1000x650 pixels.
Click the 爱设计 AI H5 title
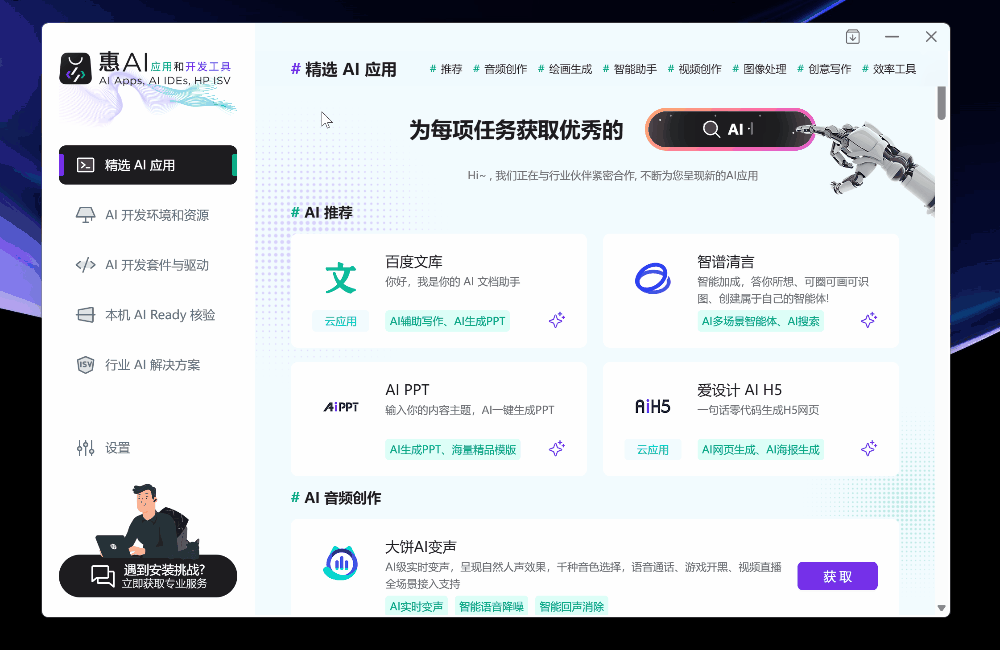739,390
